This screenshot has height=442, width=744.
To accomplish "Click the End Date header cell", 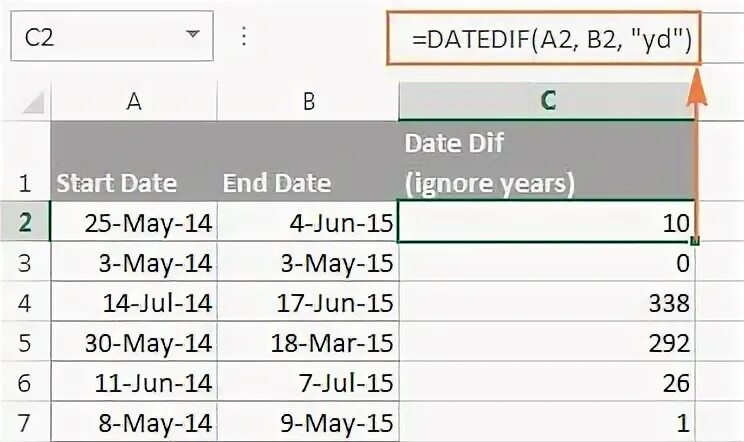I will [308, 161].
